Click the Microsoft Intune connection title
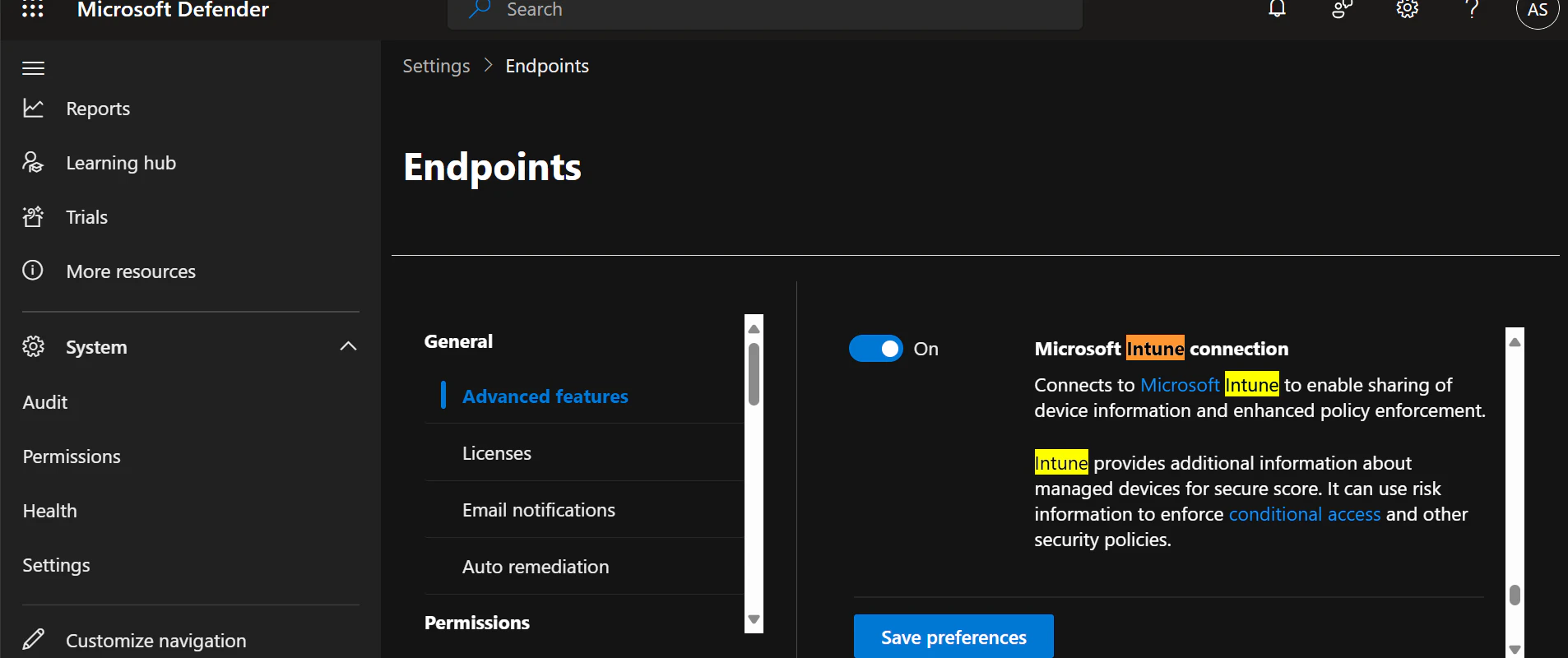 1162,349
